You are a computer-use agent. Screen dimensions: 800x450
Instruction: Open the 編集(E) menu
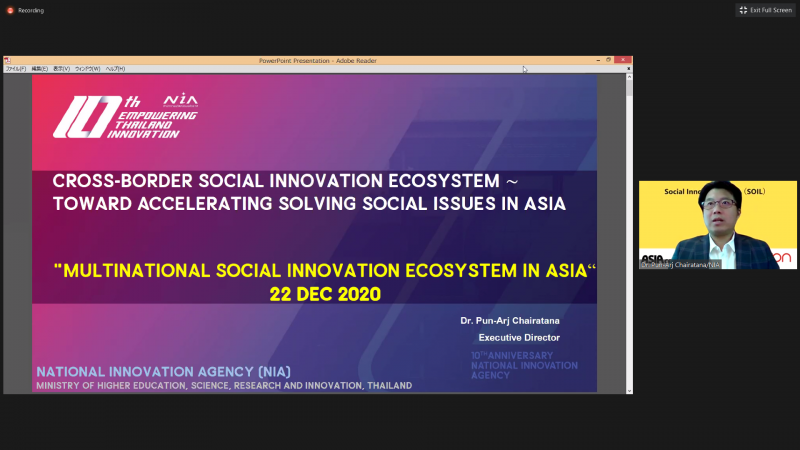pos(40,69)
